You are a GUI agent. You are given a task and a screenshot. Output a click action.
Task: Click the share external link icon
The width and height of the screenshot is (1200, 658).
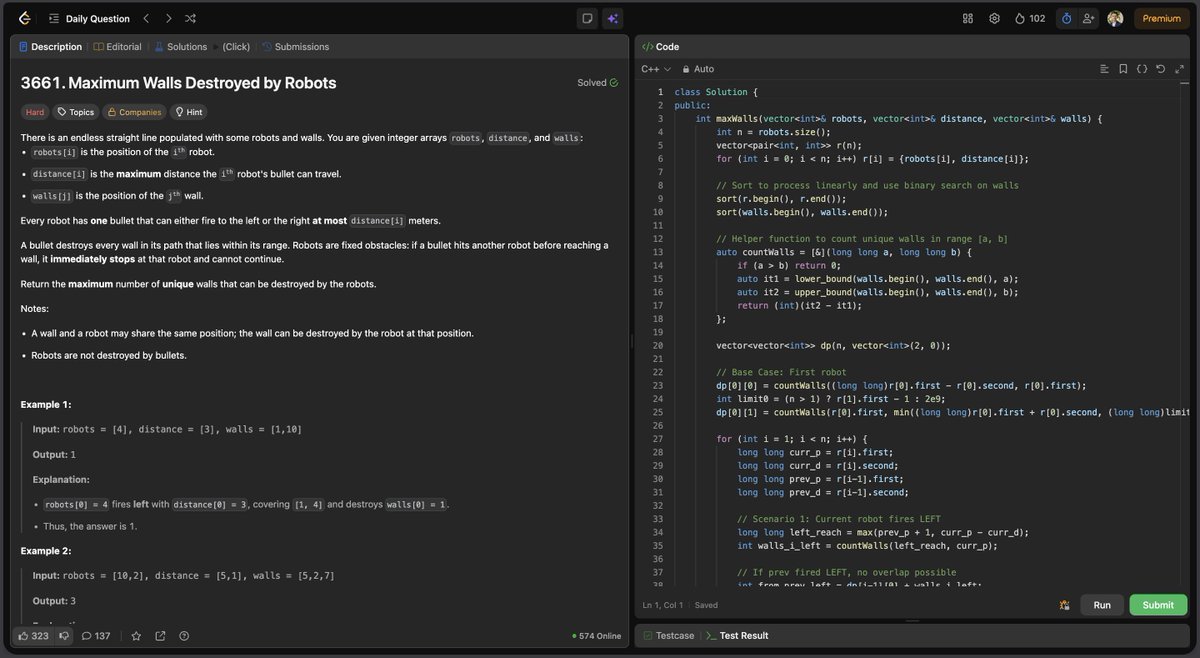[160, 636]
